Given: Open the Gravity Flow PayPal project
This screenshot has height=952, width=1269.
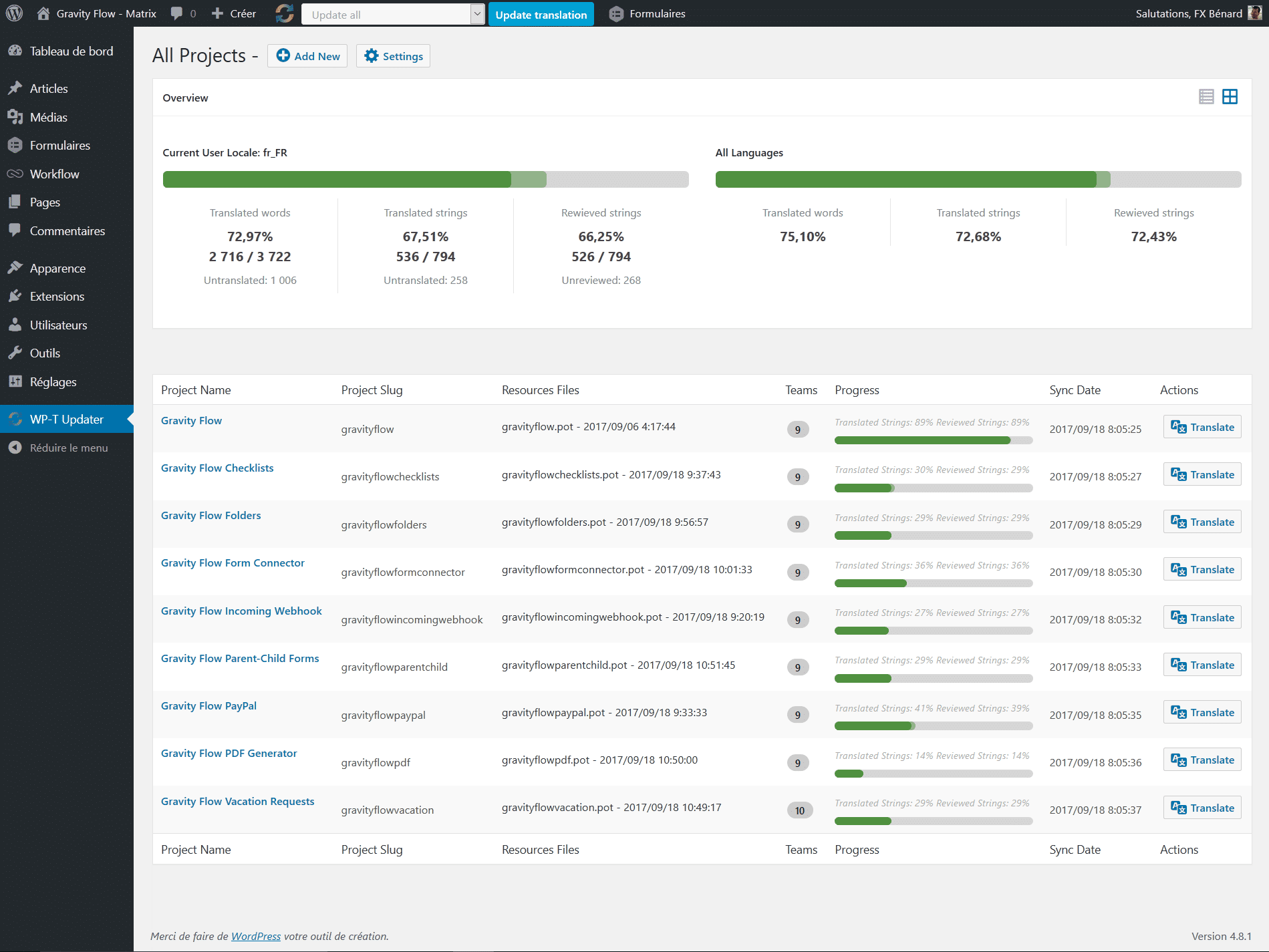Looking at the screenshot, I should (x=208, y=705).
